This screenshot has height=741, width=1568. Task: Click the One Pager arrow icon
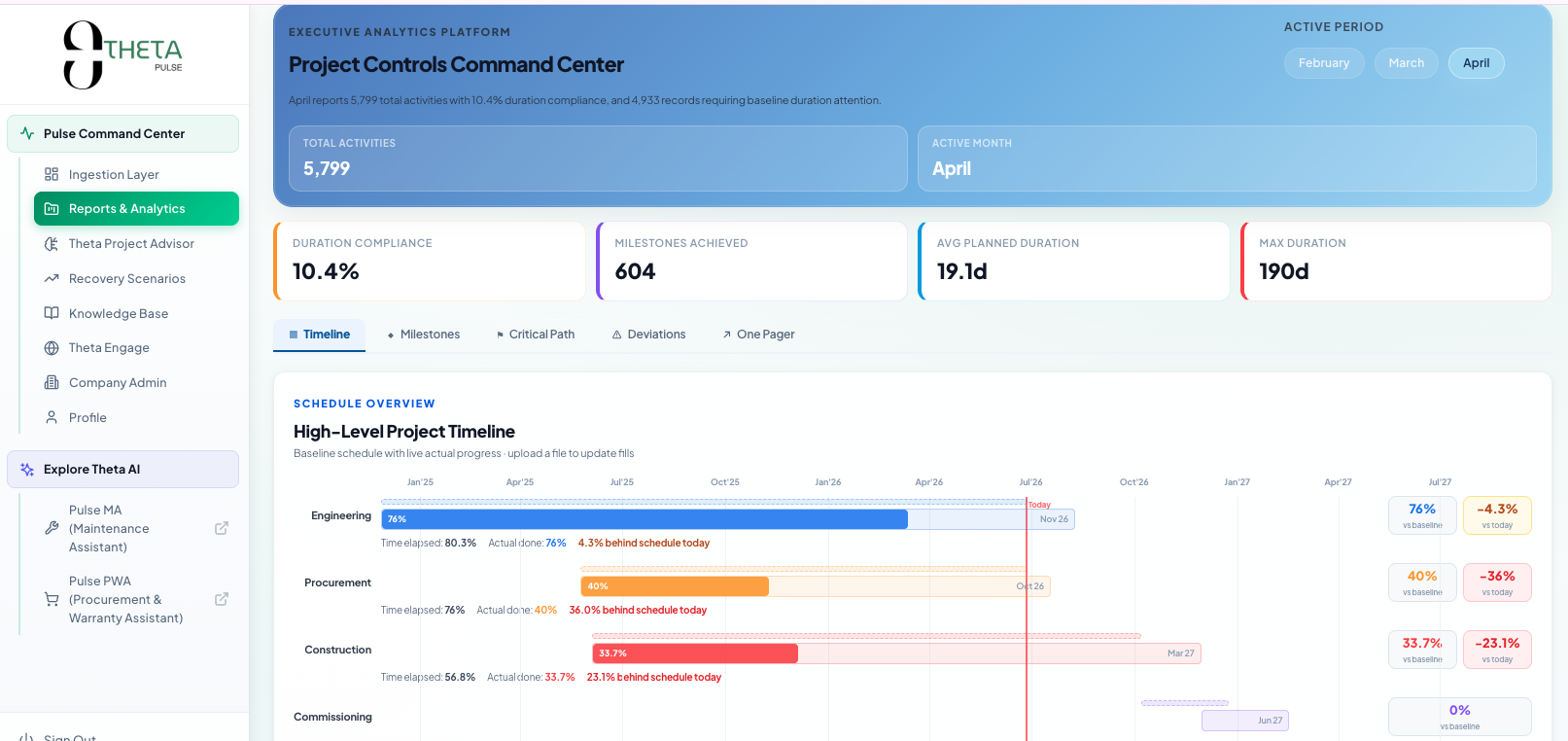(x=726, y=335)
